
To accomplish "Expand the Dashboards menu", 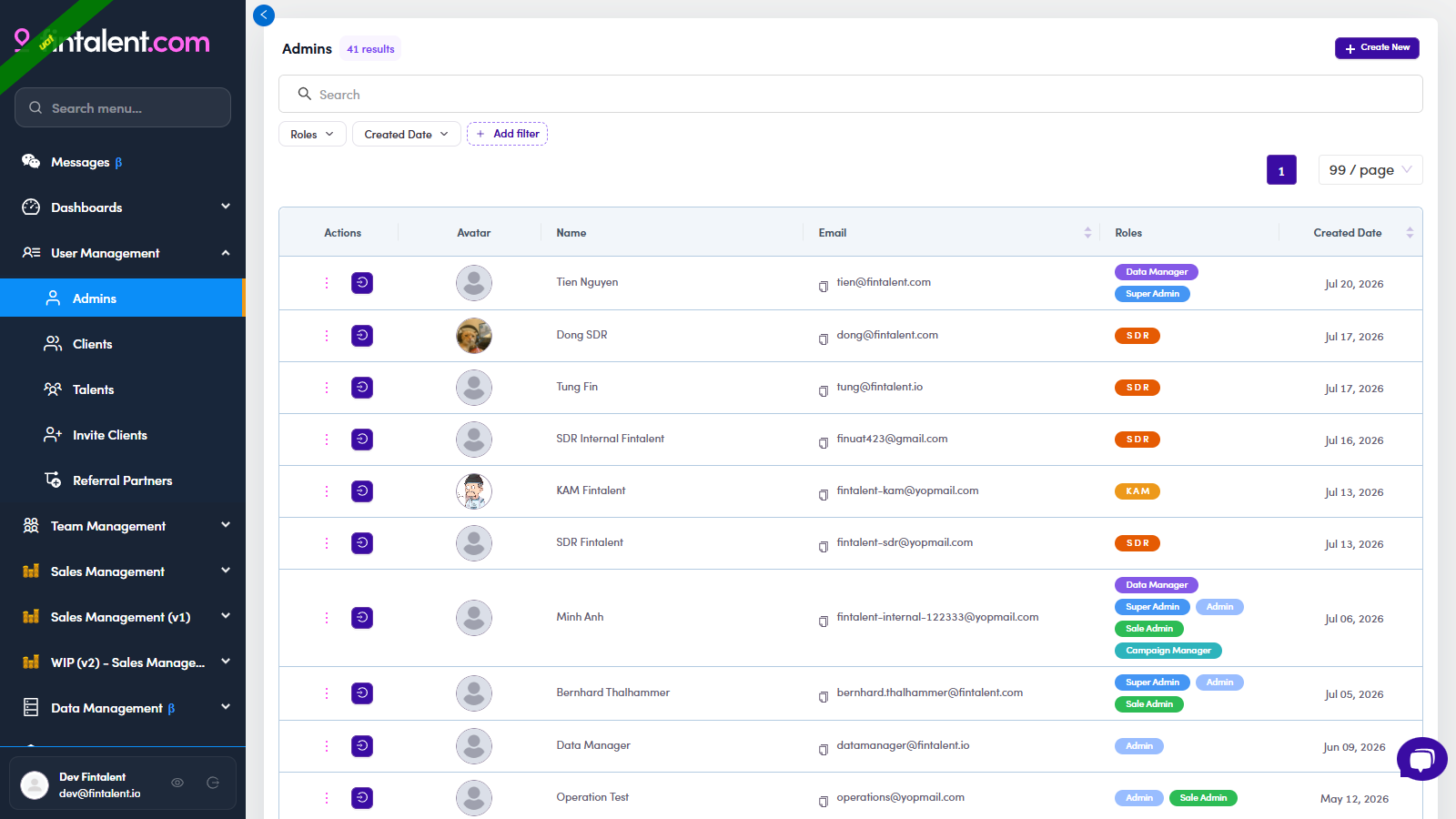I will [x=123, y=207].
